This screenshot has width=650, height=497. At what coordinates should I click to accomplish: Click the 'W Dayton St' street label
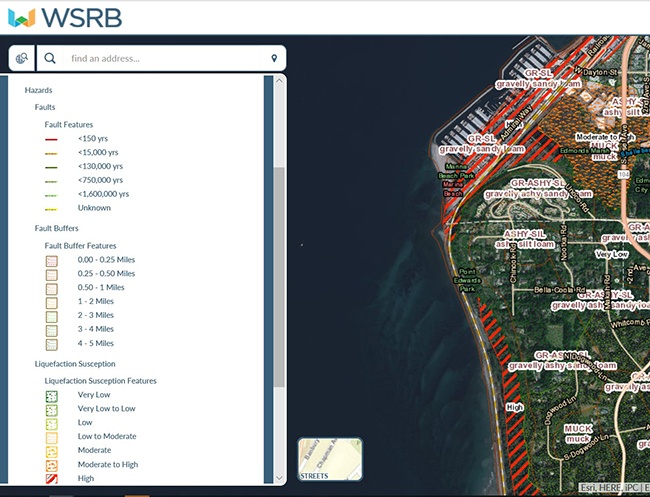click(595, 72)
